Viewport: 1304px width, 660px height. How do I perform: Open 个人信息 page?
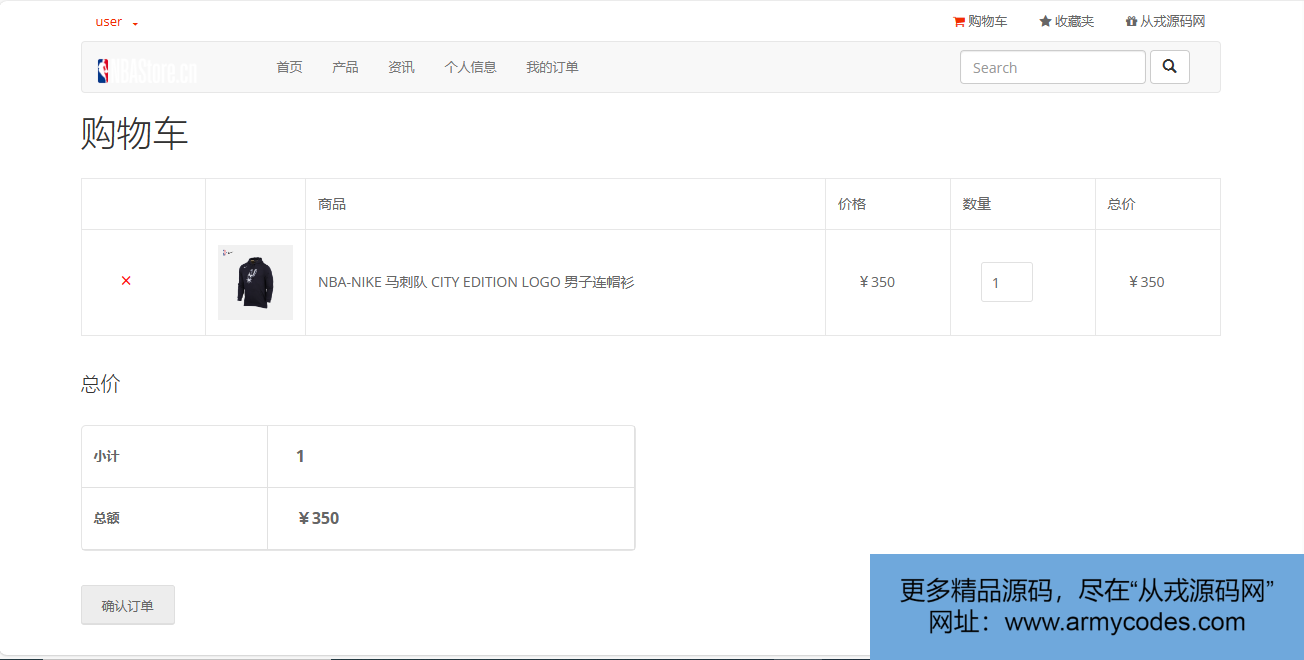(x=470, y=67)
